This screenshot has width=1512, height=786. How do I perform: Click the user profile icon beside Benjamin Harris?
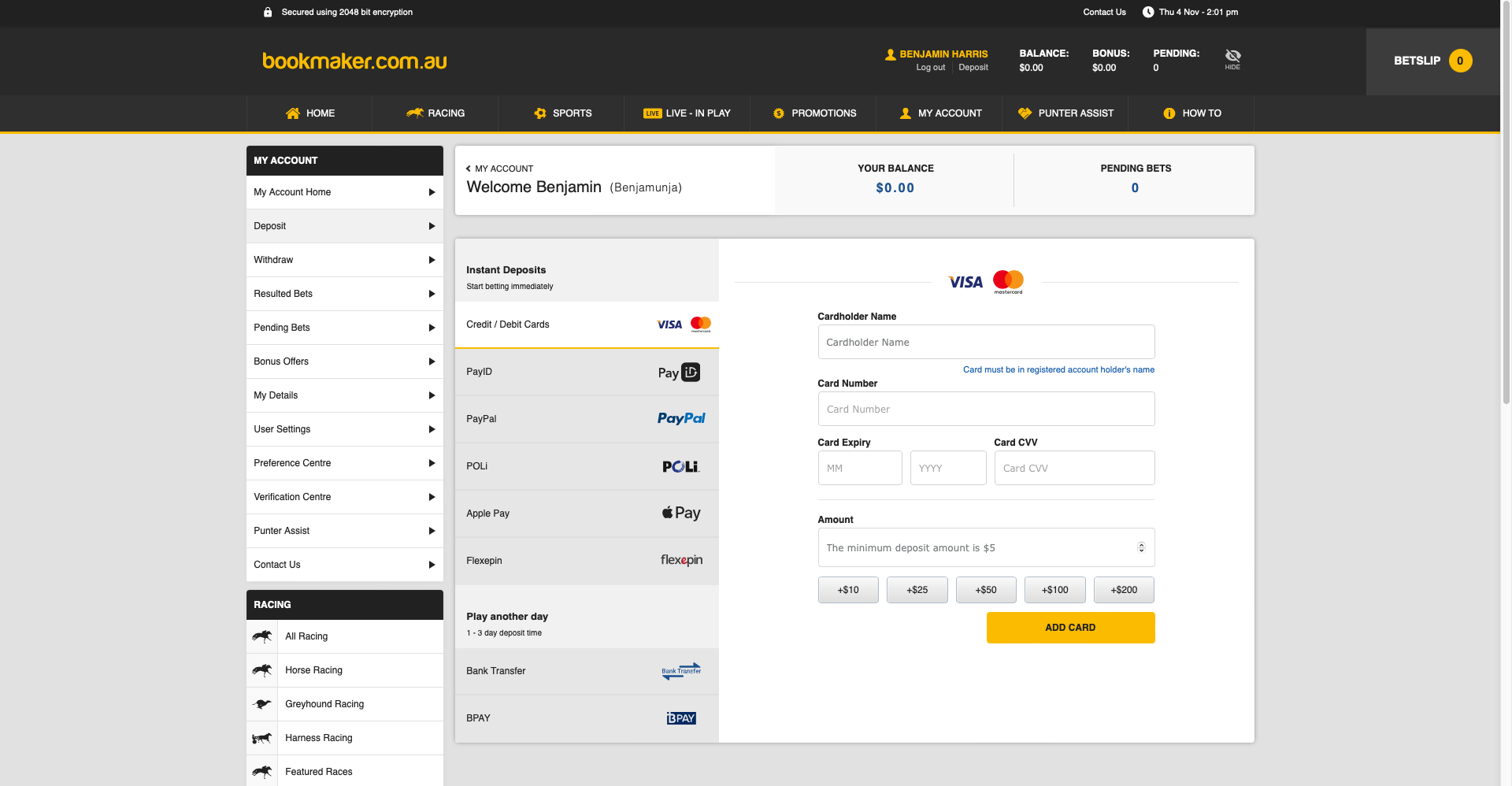click(890, 54)
